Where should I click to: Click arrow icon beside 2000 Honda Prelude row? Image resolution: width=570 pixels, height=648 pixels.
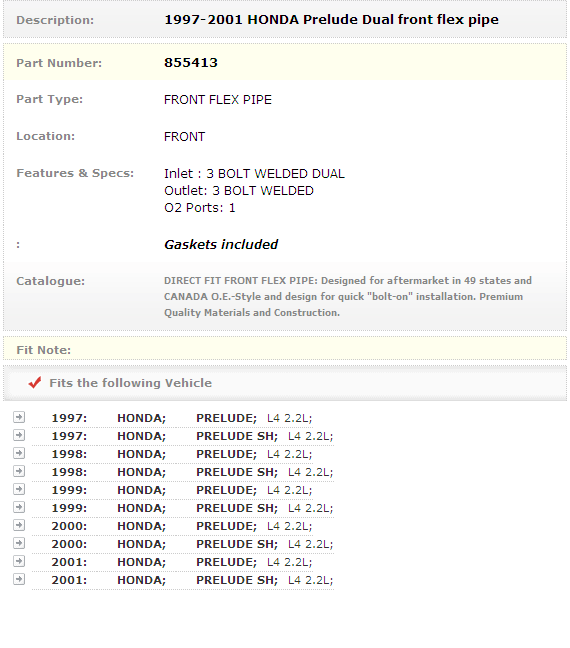19,525
